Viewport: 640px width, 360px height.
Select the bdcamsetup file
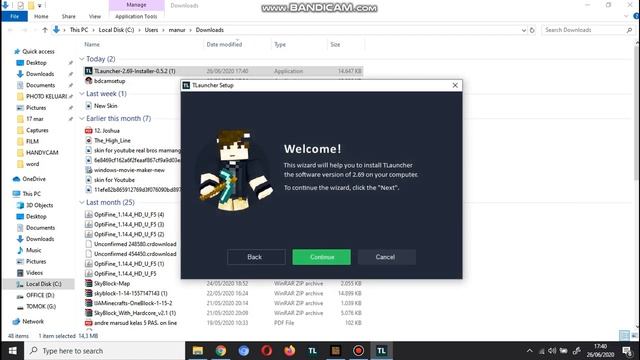[x=109, y=81]
